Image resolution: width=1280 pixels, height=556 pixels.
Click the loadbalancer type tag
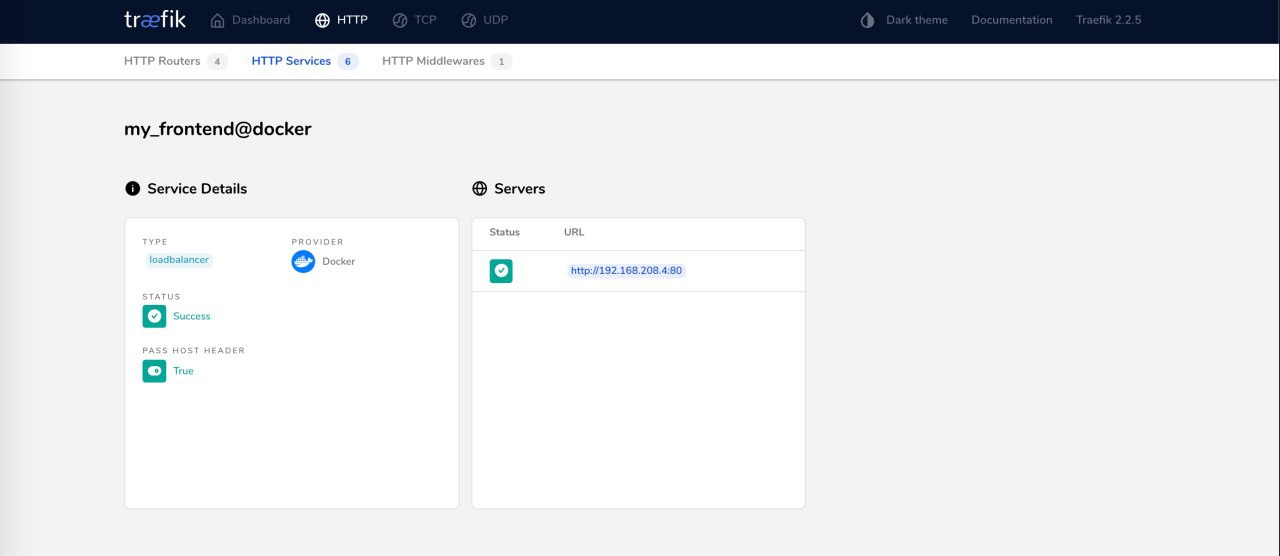point(178,260)
